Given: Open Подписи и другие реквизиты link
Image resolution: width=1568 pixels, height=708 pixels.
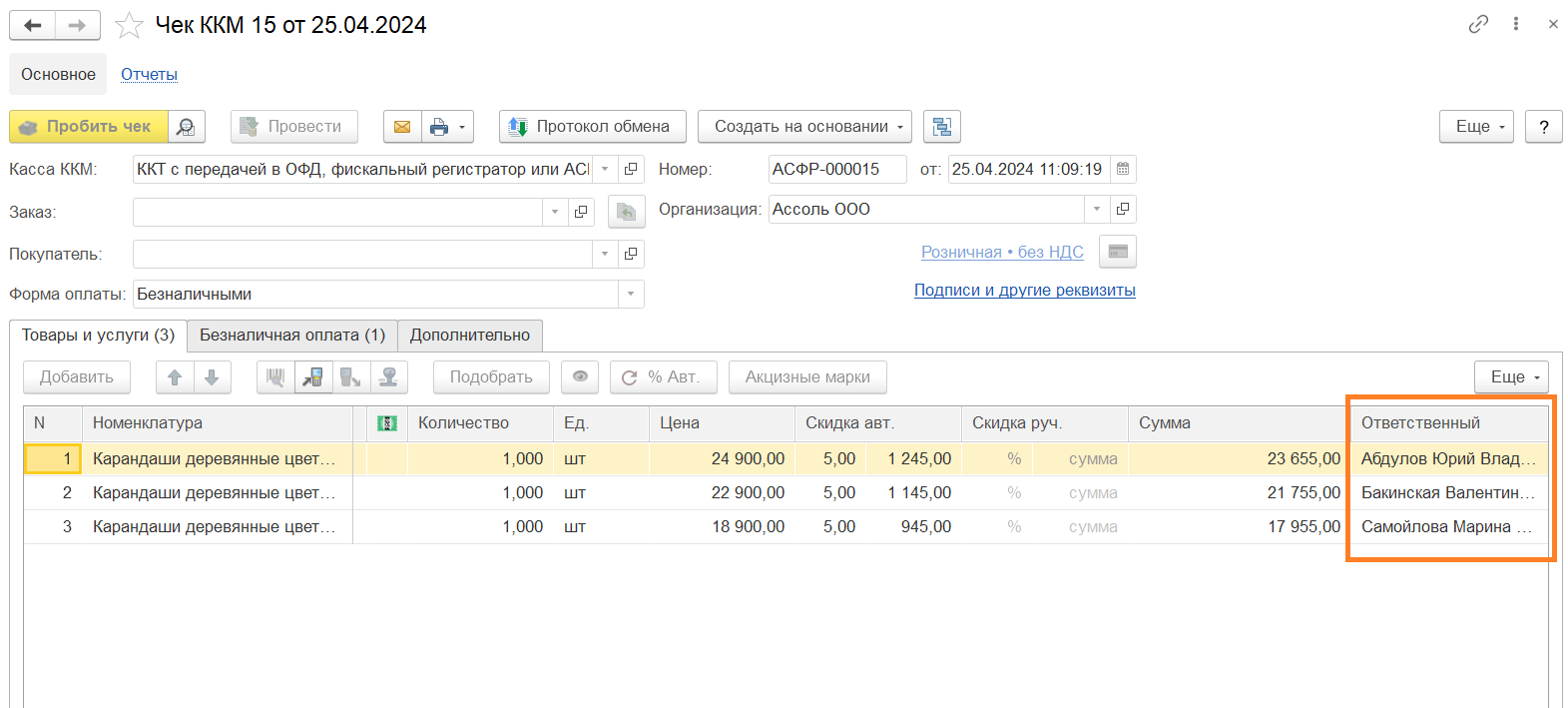Looking at the screenshot, I should click(x=1024, y=291).
